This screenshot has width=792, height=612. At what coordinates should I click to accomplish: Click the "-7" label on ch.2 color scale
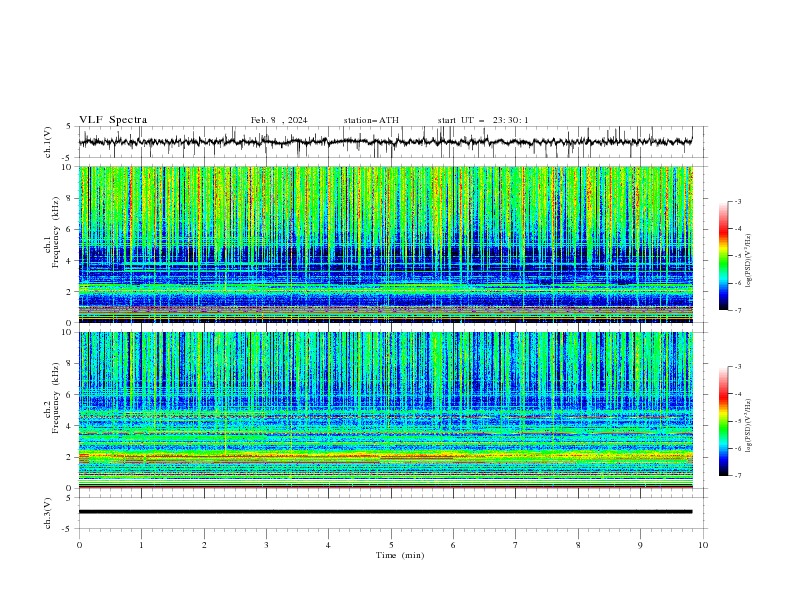(737, 476)
